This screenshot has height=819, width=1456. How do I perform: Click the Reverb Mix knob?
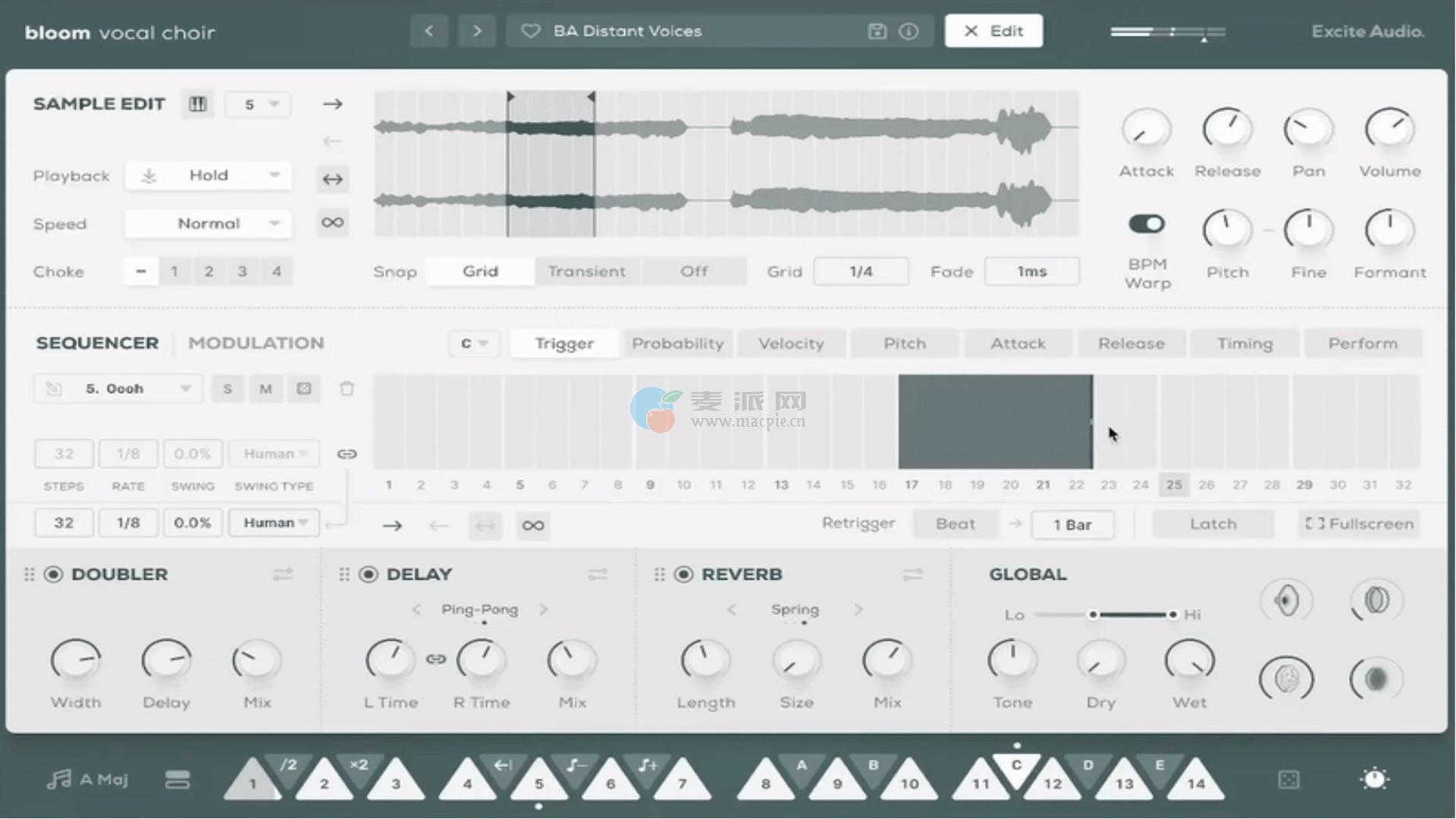click(x=886, y=660)
